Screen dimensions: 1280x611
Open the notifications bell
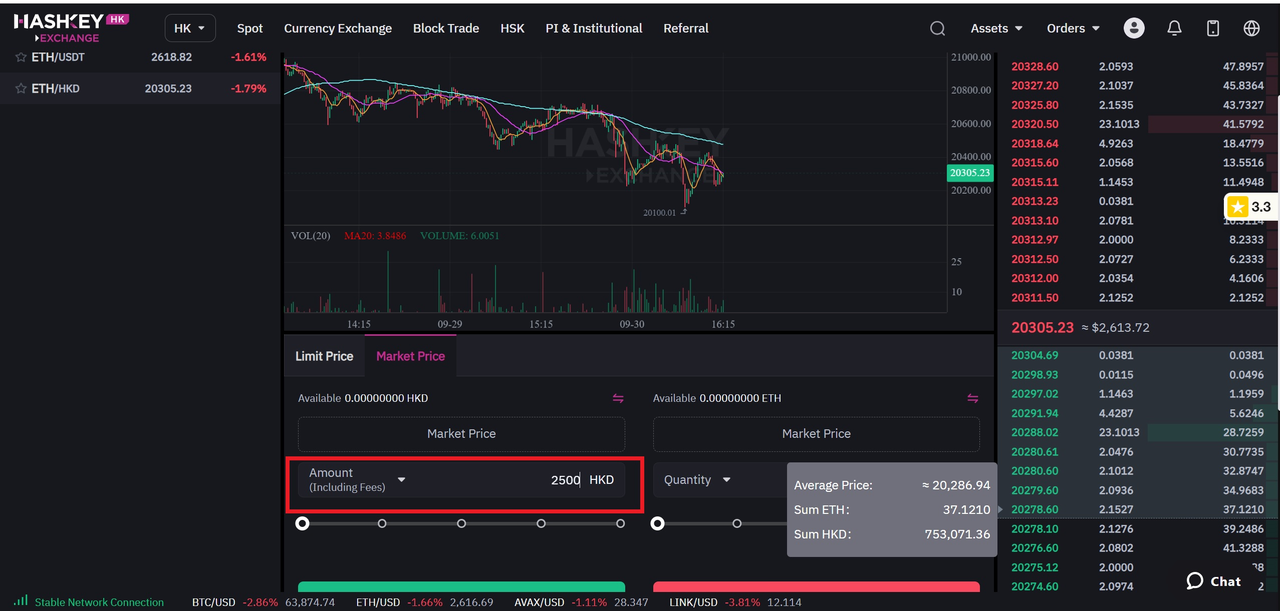(1174, 29)
